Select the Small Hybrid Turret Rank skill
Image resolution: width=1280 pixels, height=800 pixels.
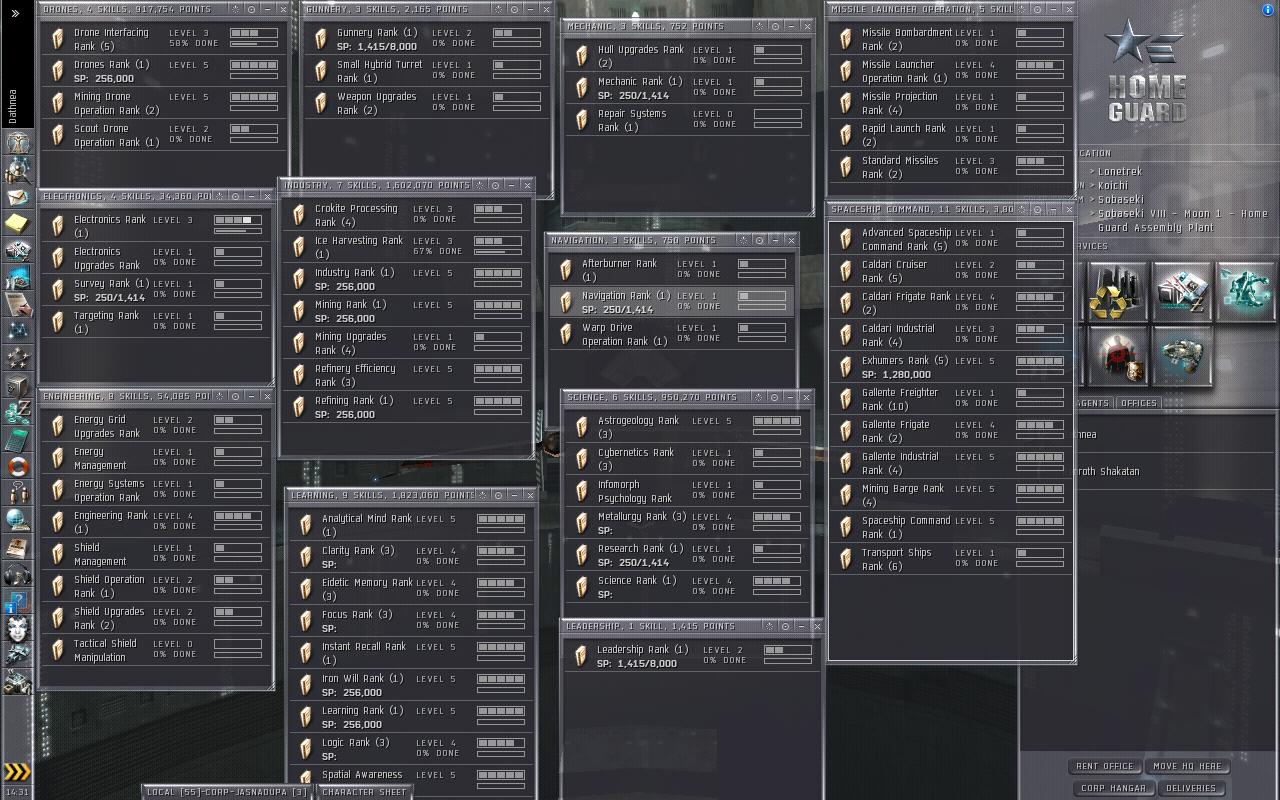pos(426,71)
